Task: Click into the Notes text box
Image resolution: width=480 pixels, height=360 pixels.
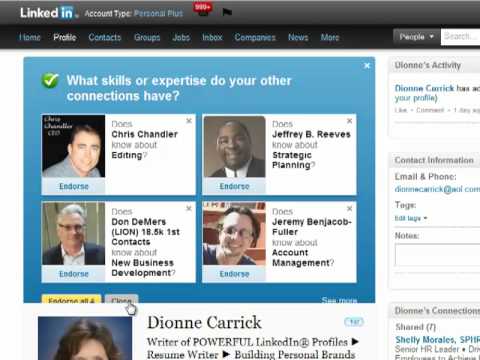Action: click(437, 254)
